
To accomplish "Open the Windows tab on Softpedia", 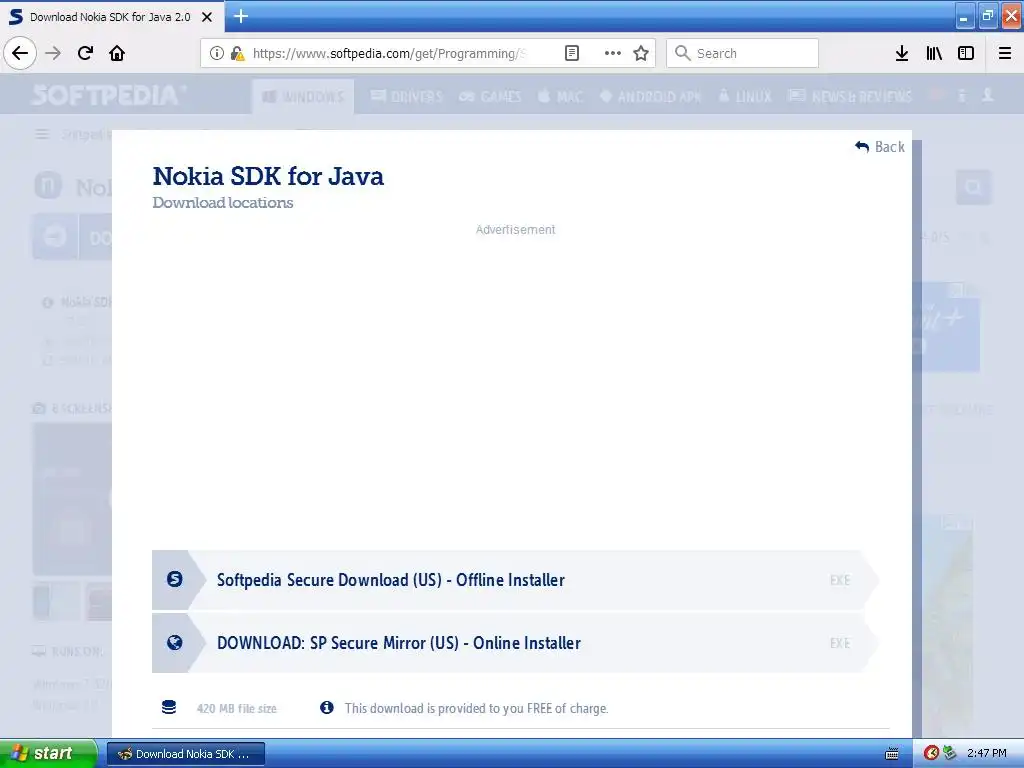I will click(303, 97).
